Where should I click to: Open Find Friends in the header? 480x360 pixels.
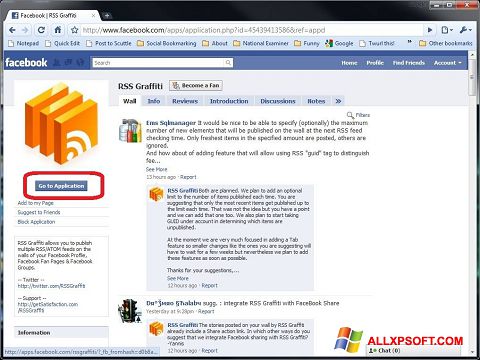click(409, 63)
